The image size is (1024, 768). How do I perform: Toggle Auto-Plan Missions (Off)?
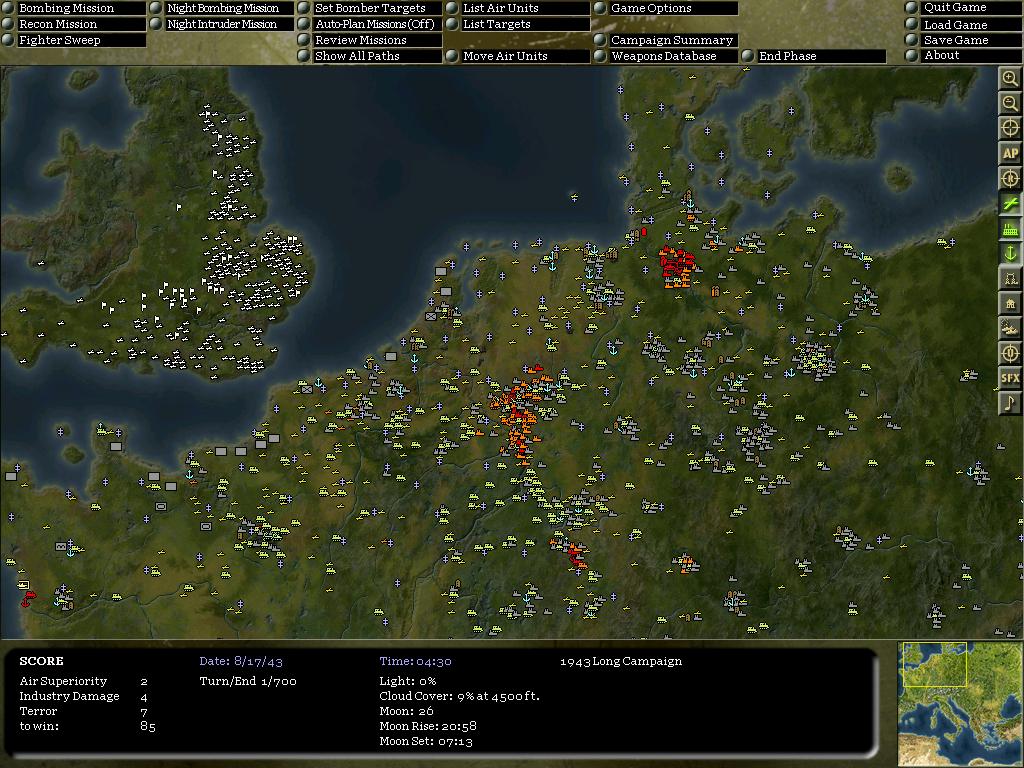[x=370, y=24]
